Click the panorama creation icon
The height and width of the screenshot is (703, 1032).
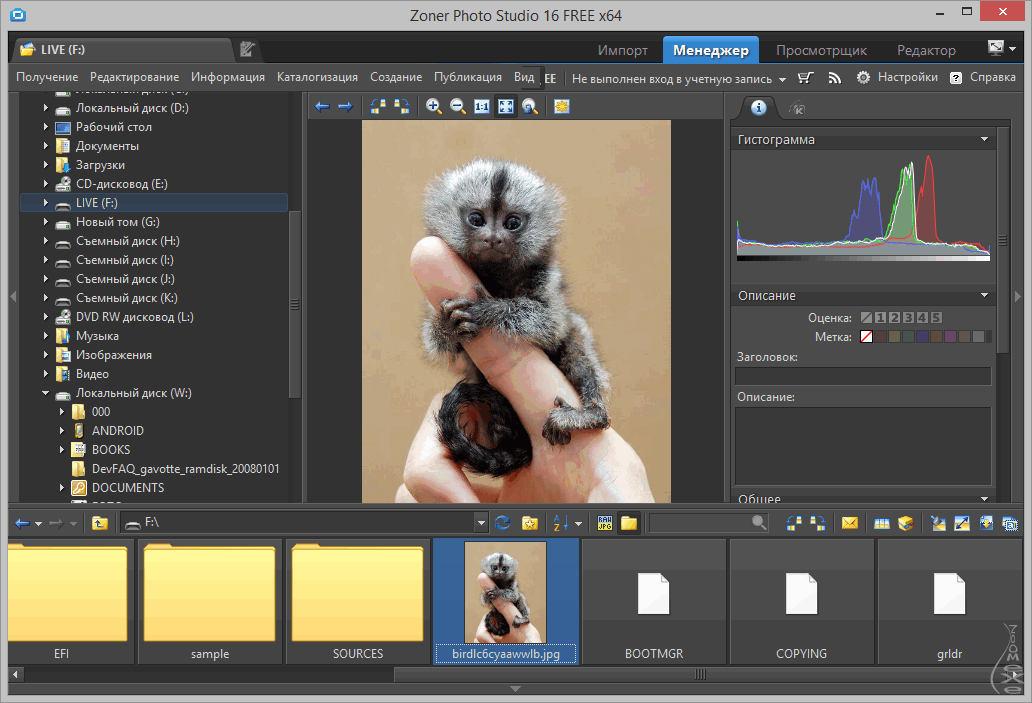882,523
